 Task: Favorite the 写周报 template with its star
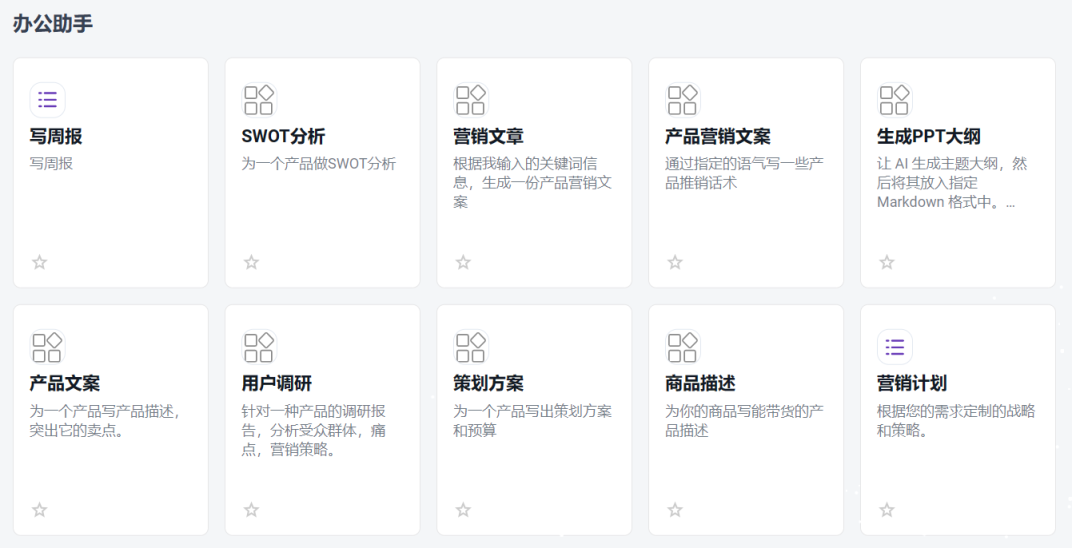(40, 262)
